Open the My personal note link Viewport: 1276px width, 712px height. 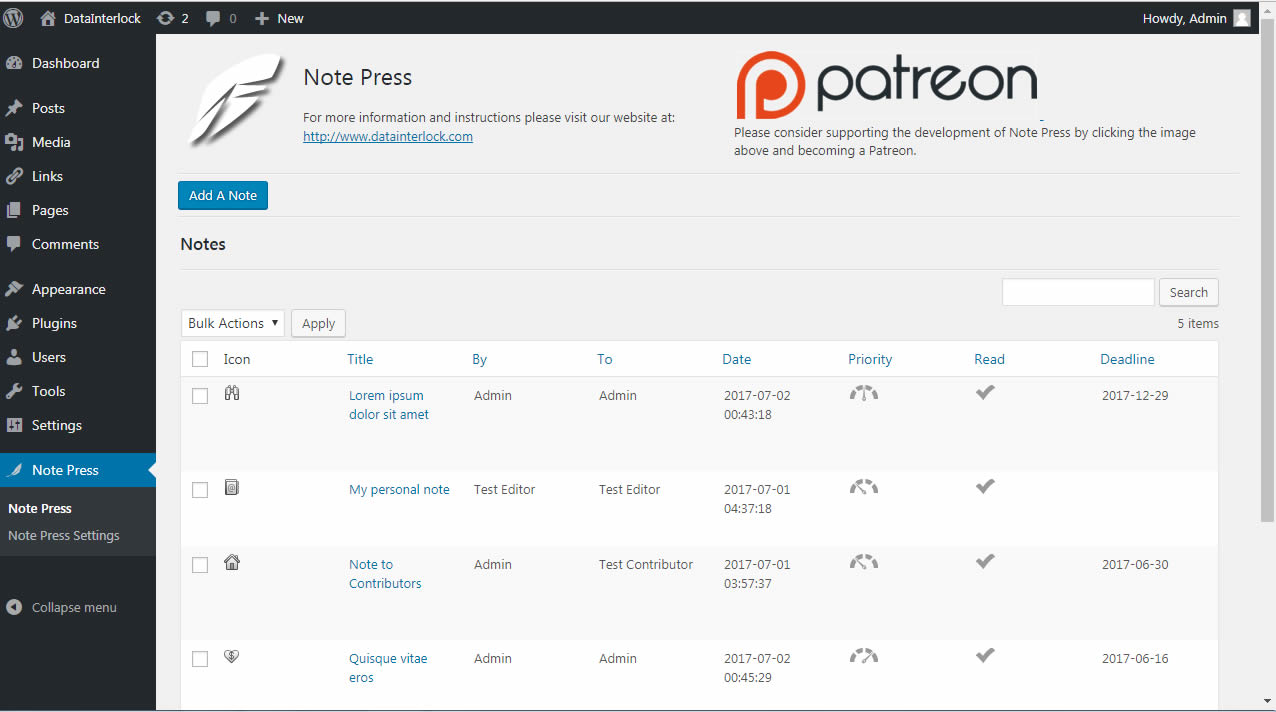coord(399,489)
